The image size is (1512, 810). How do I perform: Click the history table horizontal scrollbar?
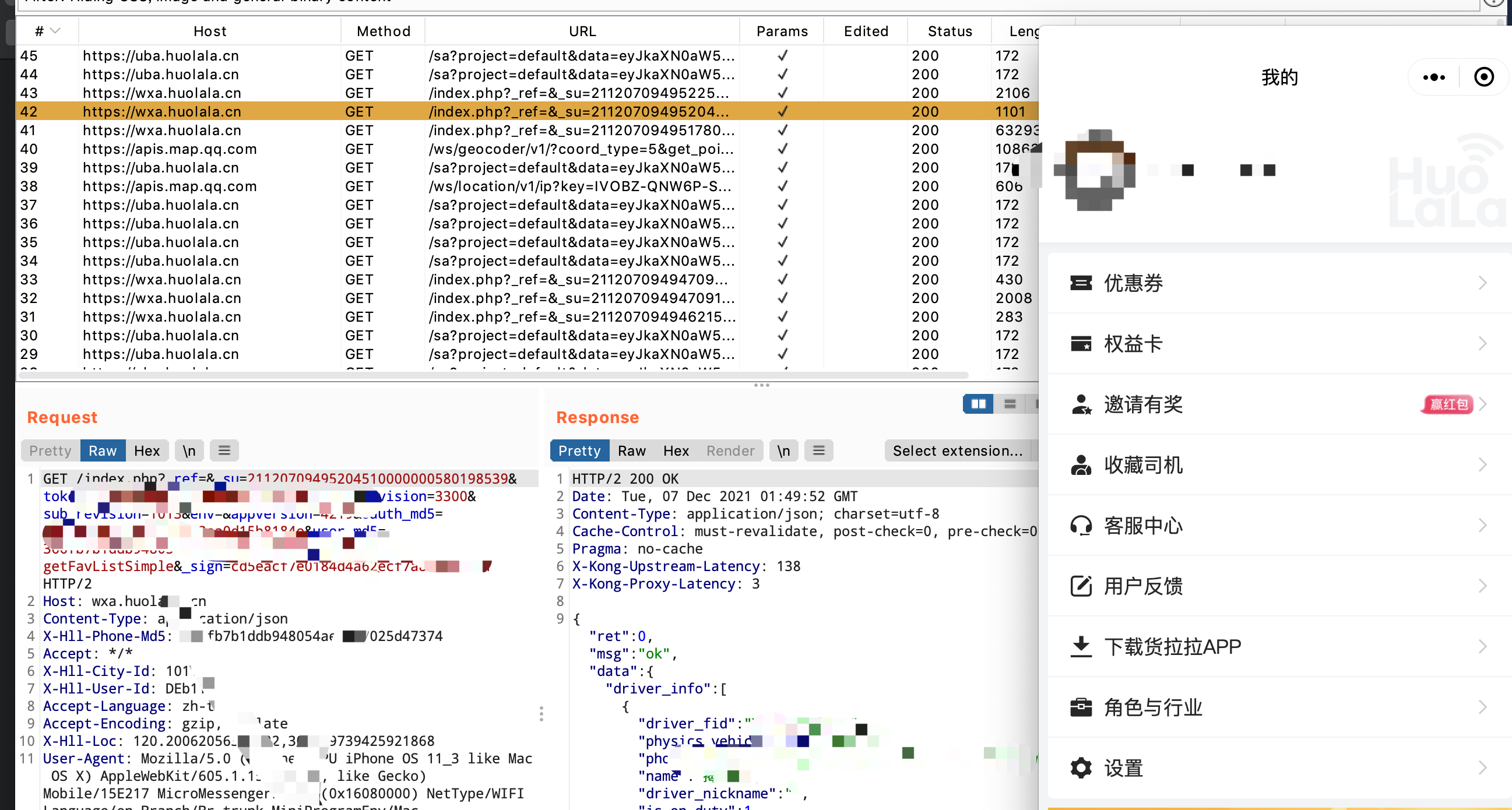point(493,375)
